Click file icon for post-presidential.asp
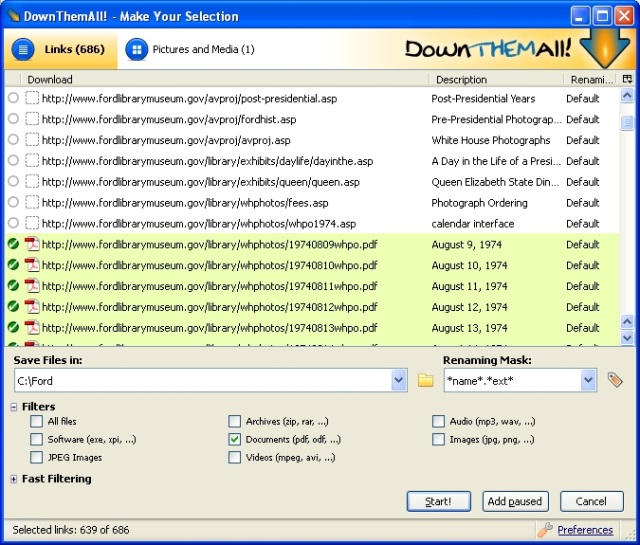Viewport: 640px width, 545px height. pos(32,98)
